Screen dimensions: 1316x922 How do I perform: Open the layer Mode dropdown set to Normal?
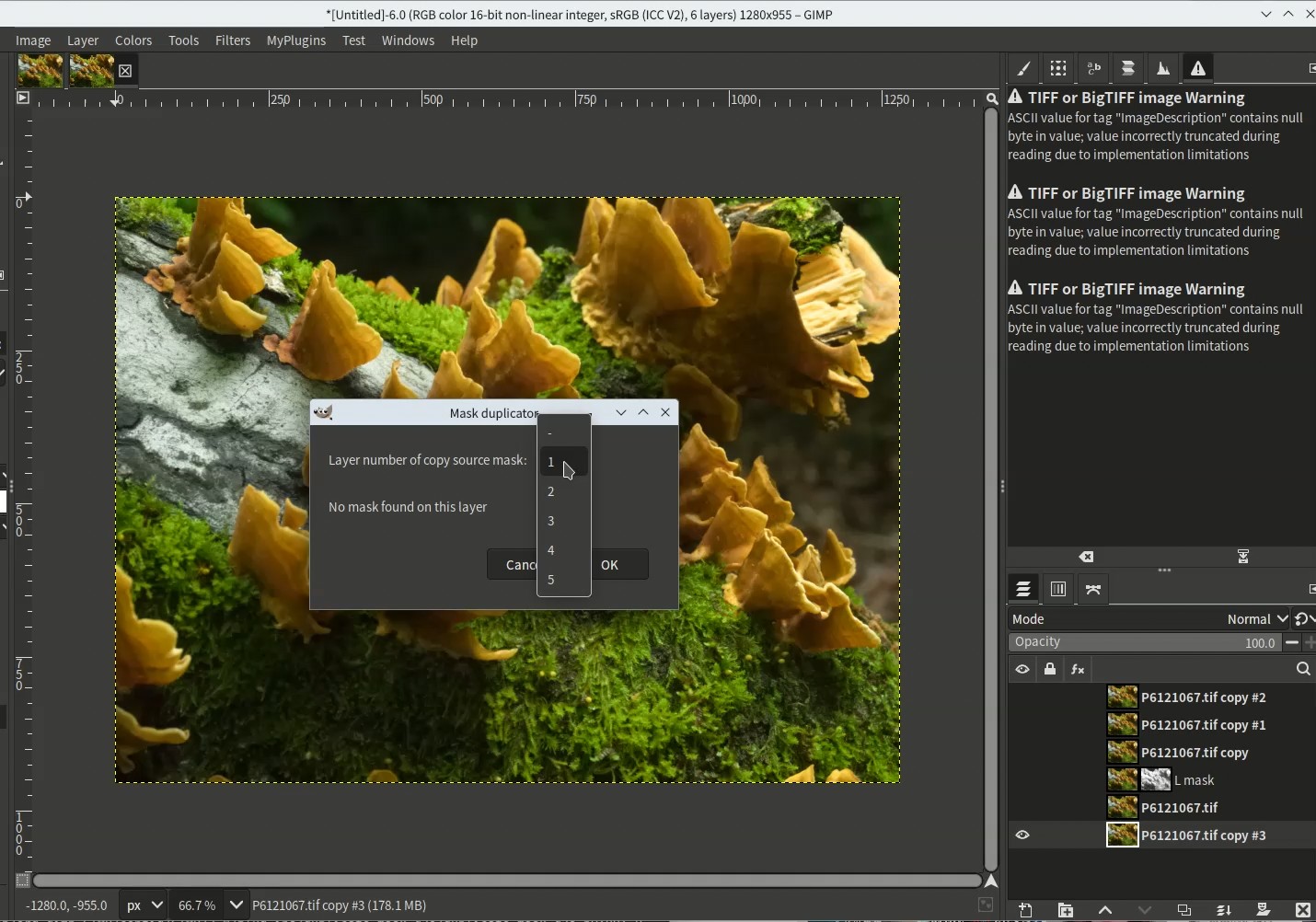[x=1256, y=619]
